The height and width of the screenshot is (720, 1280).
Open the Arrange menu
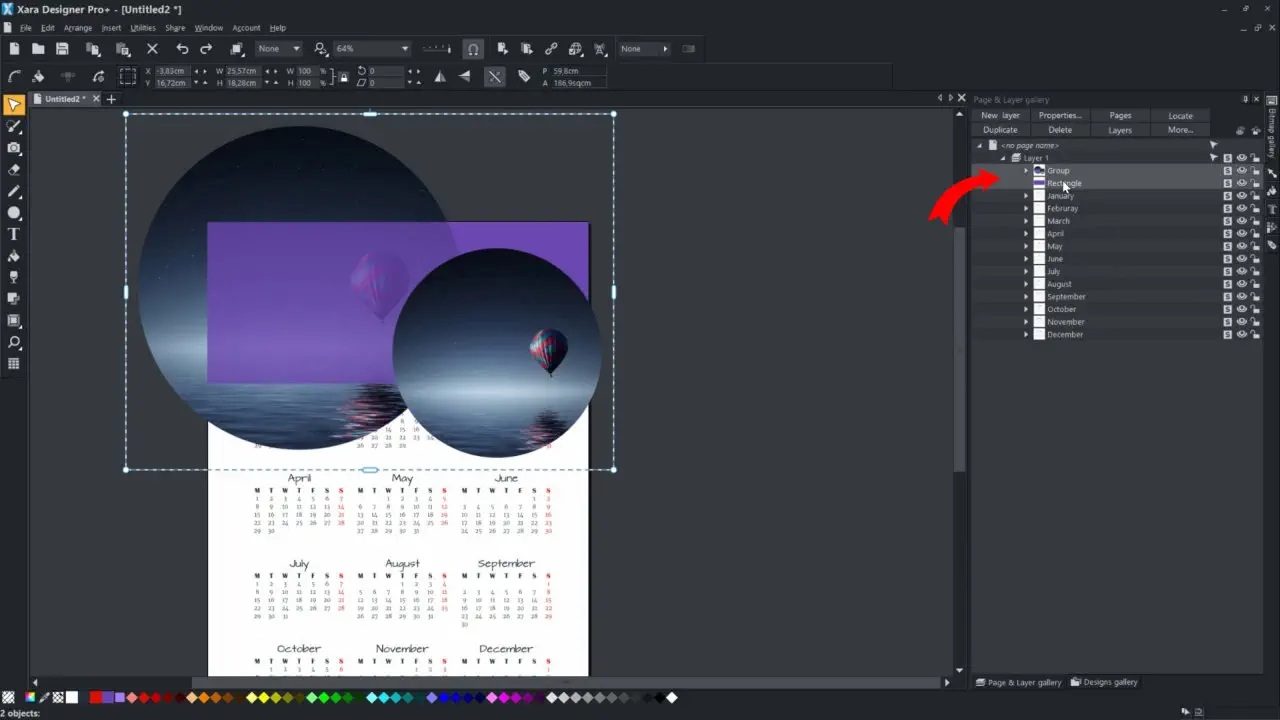(x=78, y=28)
